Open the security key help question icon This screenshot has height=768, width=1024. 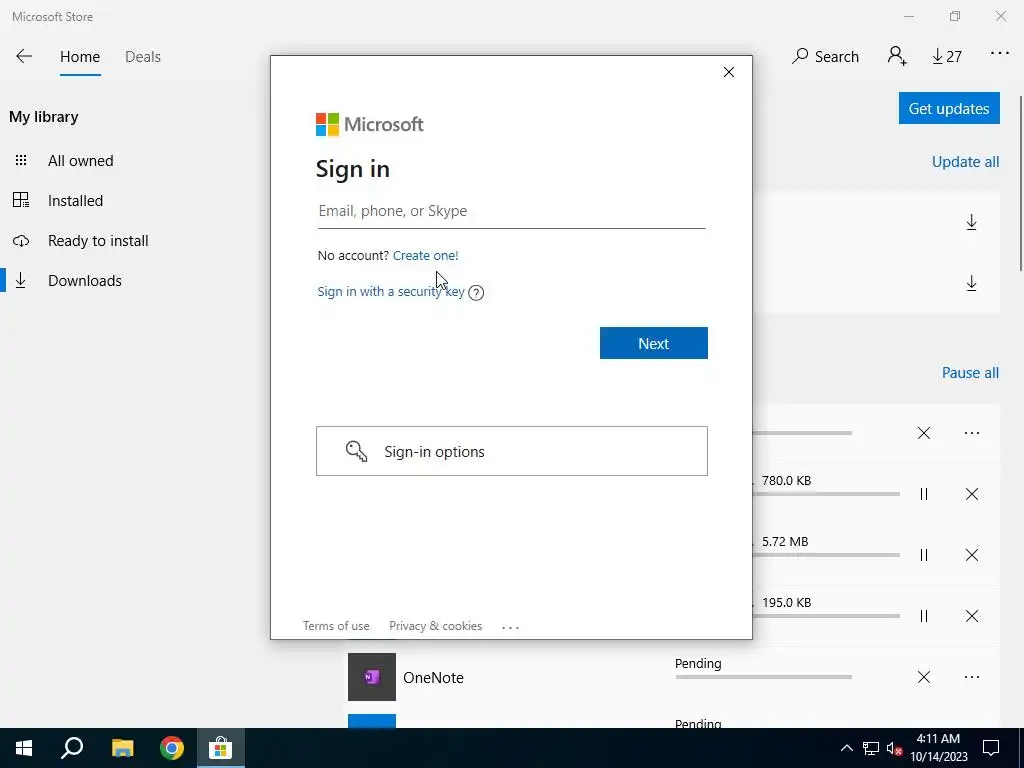click(476, 293)
